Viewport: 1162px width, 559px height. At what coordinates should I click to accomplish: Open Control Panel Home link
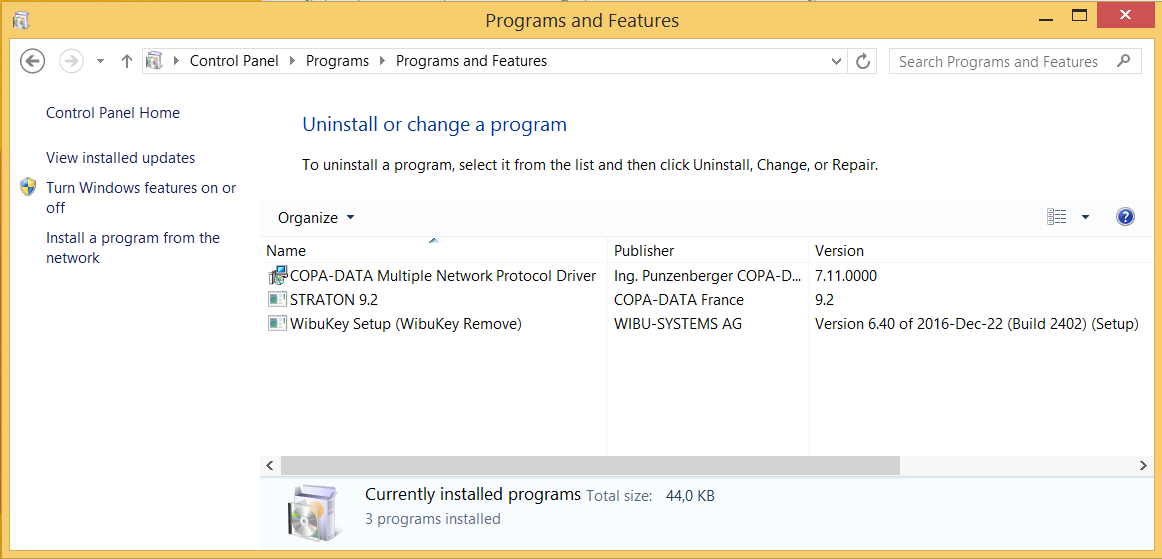pos(113,113)
